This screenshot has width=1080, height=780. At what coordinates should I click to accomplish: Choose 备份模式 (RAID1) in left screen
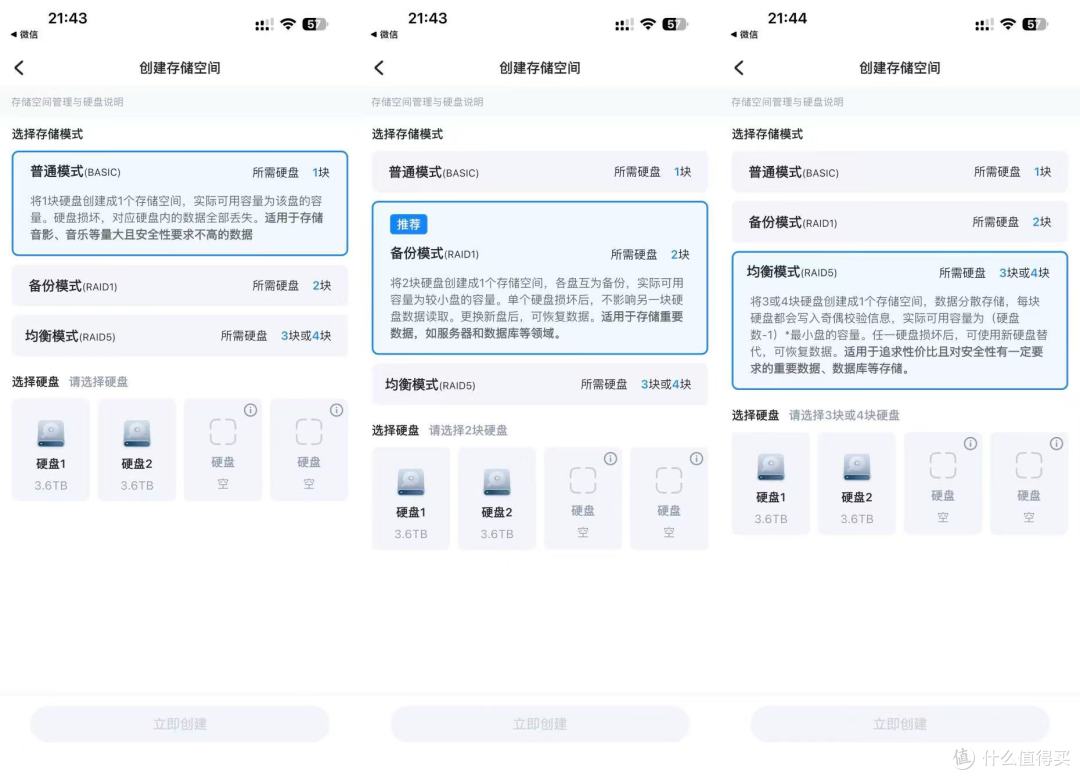[x=180, y=285]
